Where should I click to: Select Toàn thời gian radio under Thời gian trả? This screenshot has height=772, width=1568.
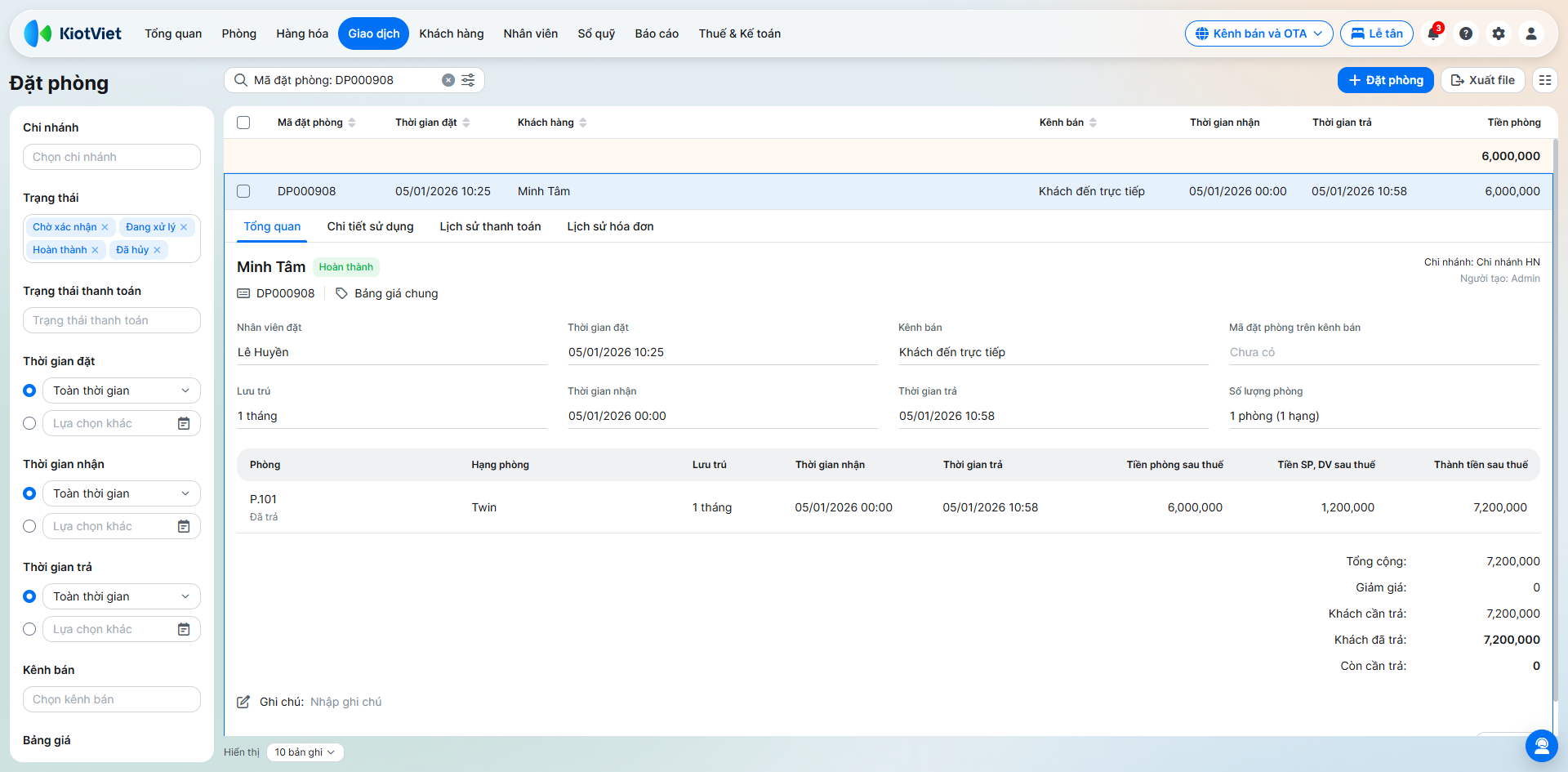pyautogui.click(x=29, y=596)
